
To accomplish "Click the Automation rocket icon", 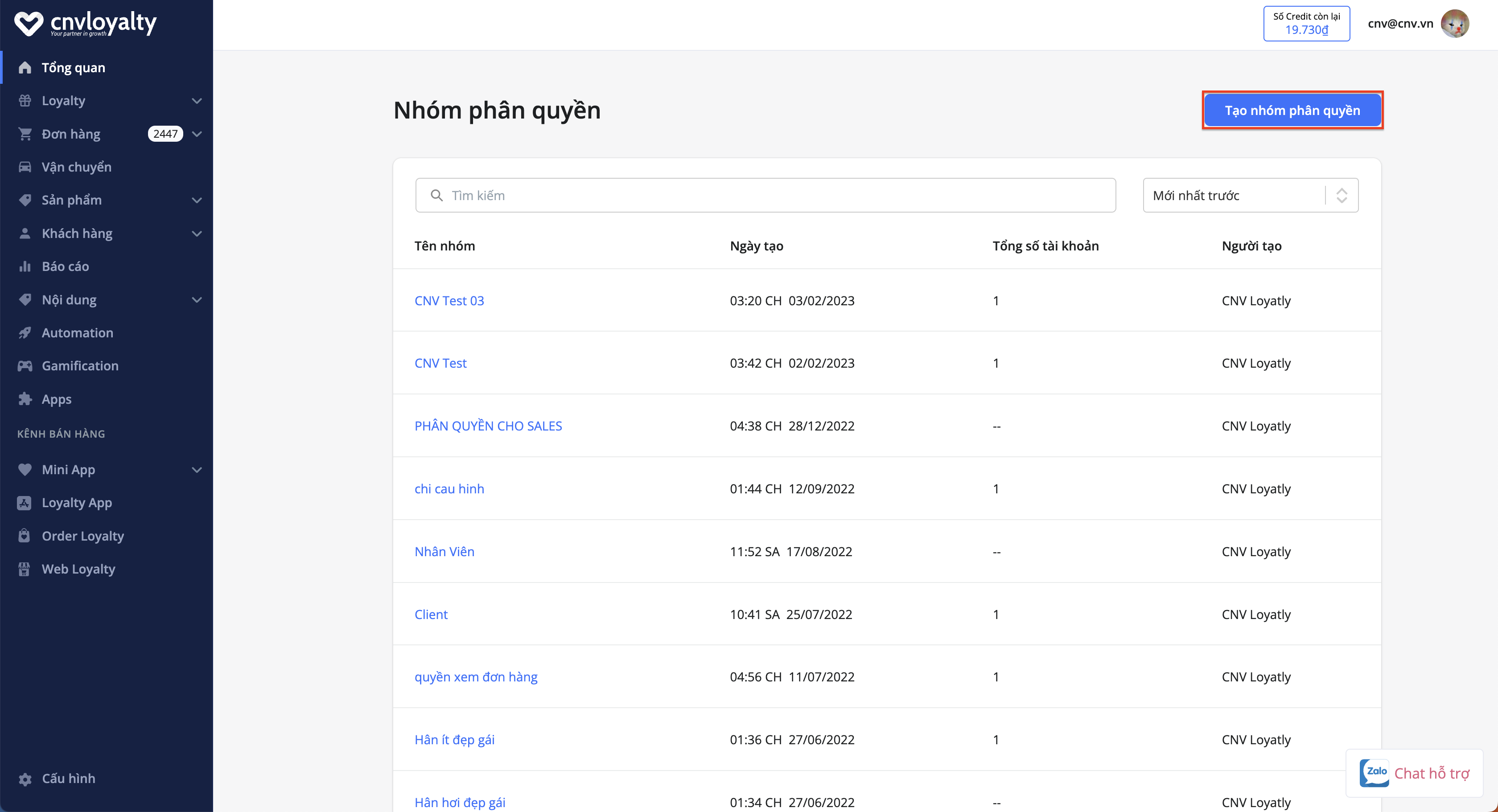I will pos(25,332).
